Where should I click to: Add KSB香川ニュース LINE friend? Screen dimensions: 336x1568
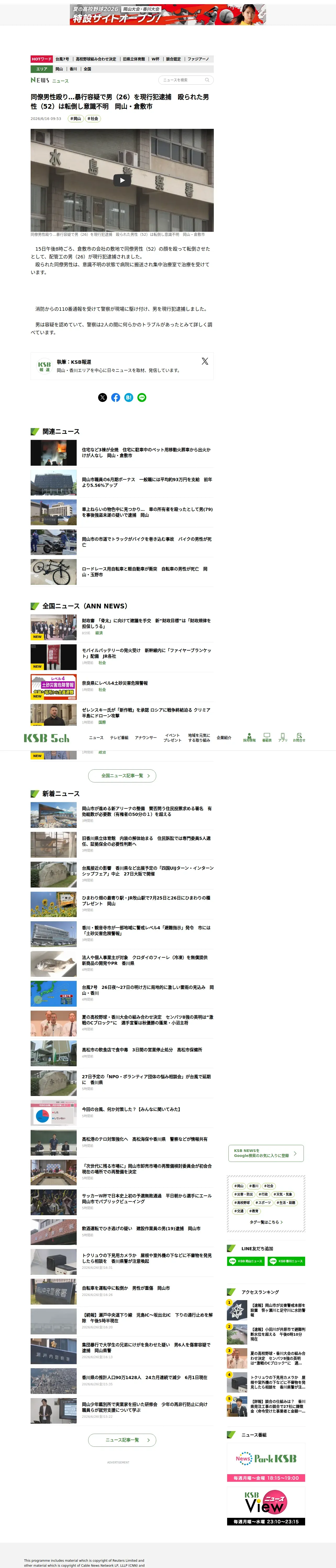tap(287, 1261)
